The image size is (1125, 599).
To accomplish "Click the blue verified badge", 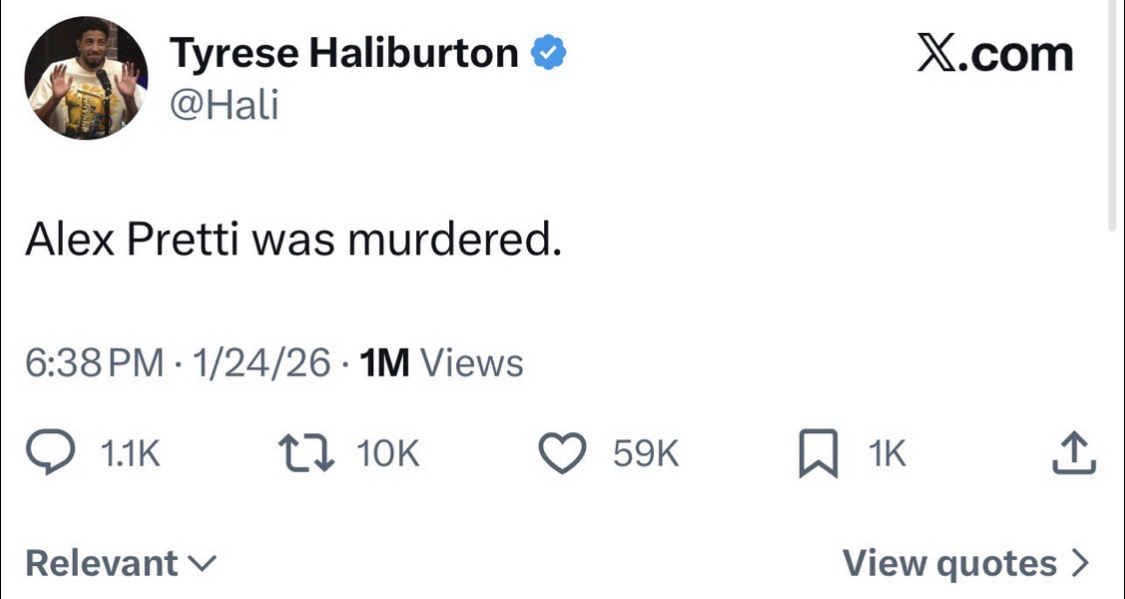I will tap(547, 53).
